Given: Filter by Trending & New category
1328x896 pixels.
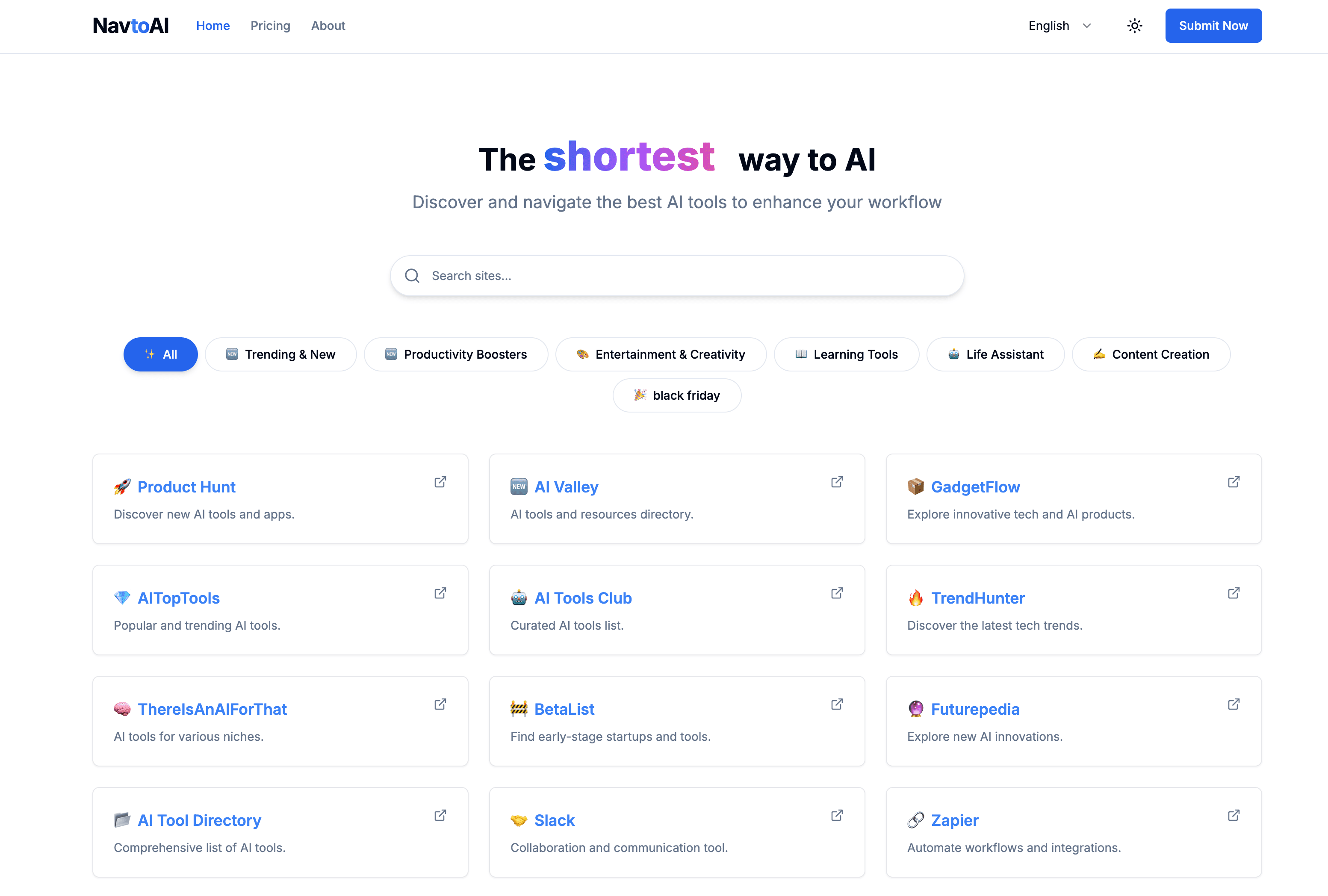Looking at the screenshot, I should coord(280,354).
